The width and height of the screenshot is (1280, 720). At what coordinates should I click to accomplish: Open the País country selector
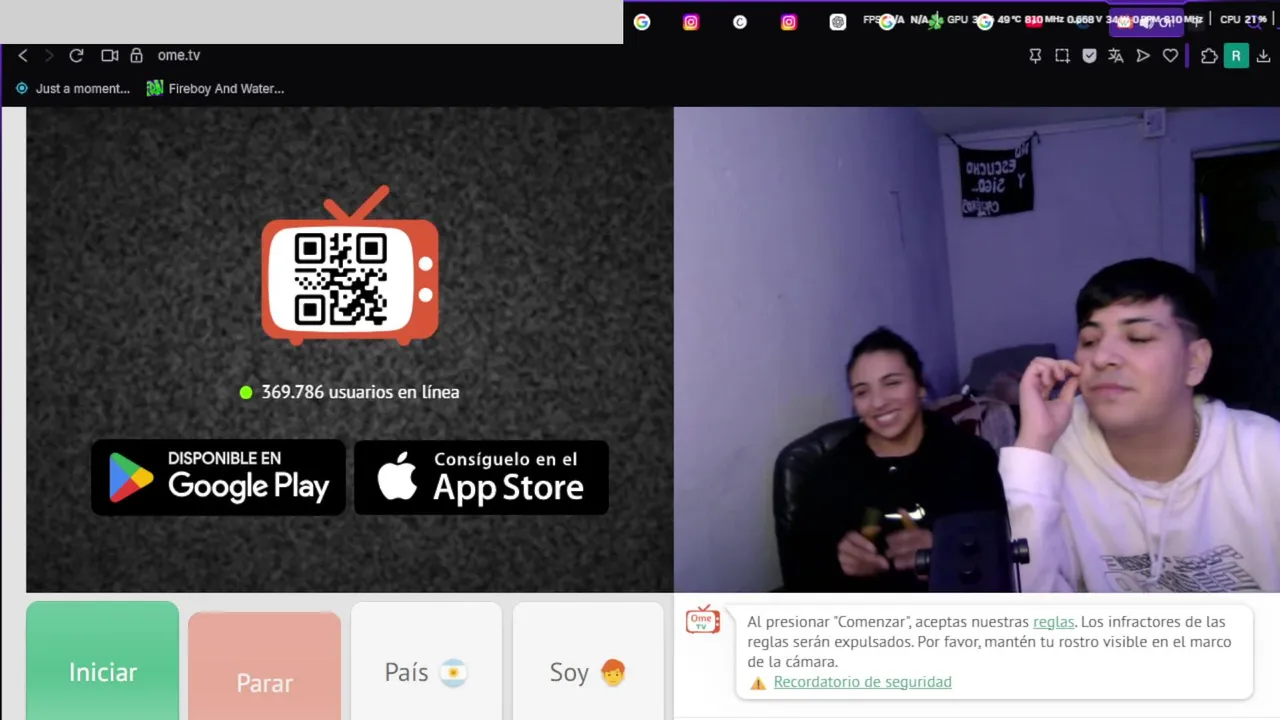tap(426, 661)
